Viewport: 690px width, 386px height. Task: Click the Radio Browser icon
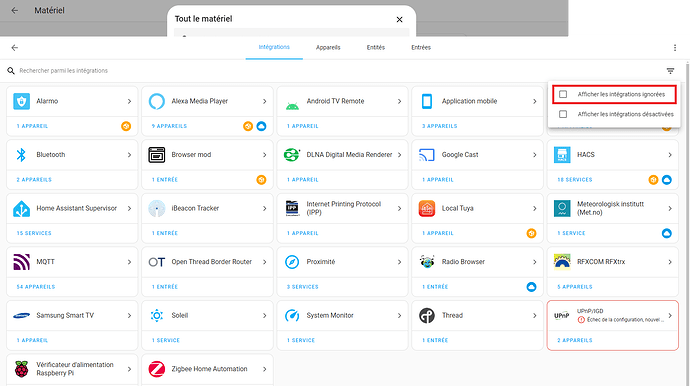[427, 261]
